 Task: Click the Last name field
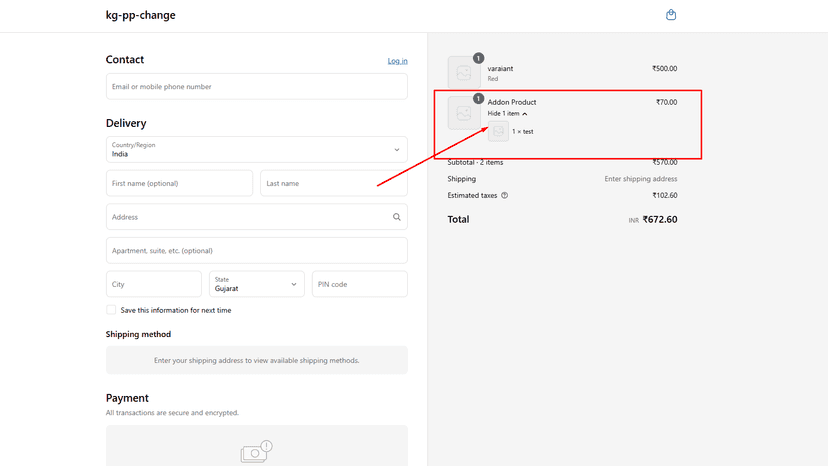click(x=334, y=183)
